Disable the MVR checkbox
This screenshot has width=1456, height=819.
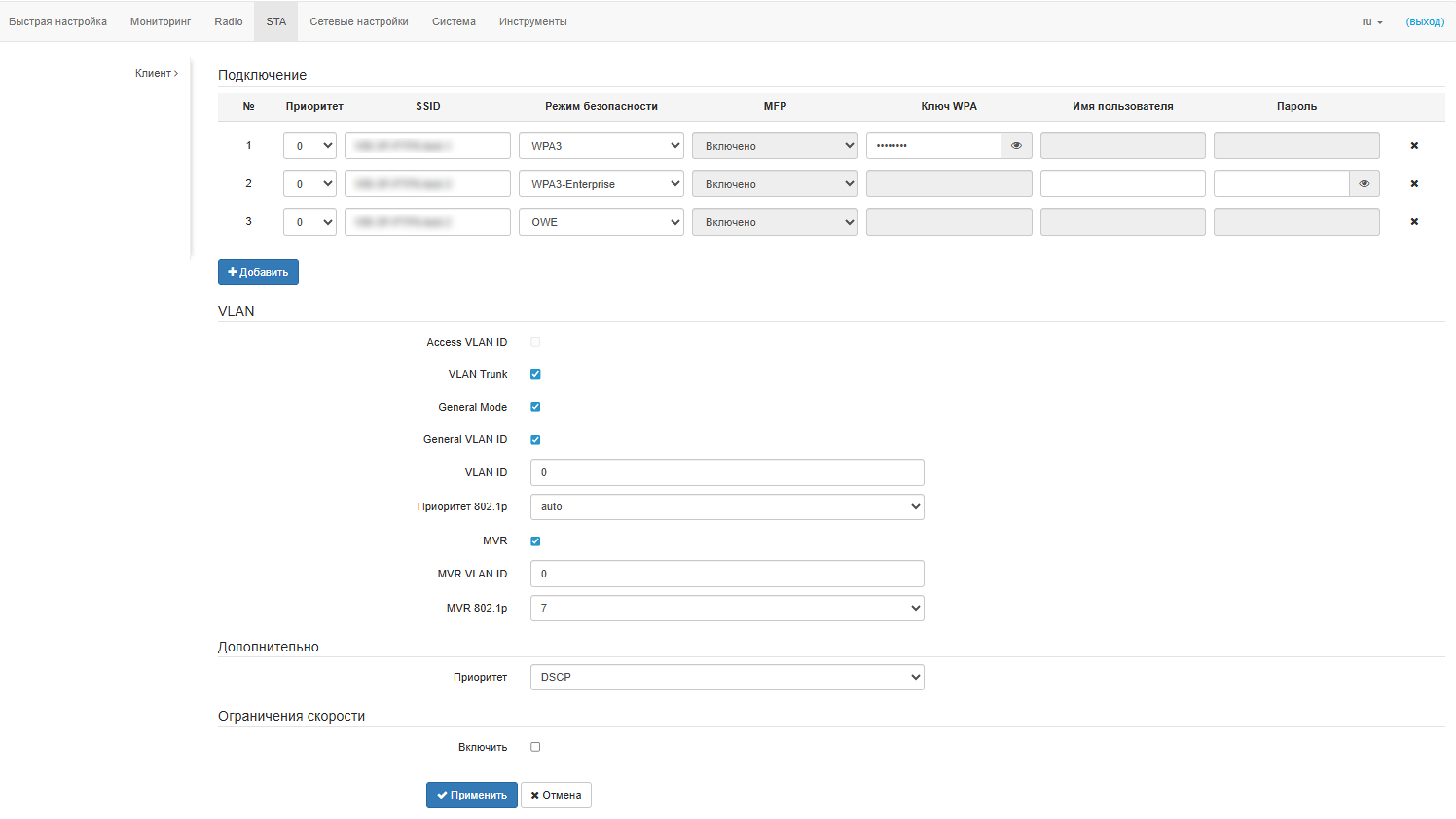click(x=535, y=541)
